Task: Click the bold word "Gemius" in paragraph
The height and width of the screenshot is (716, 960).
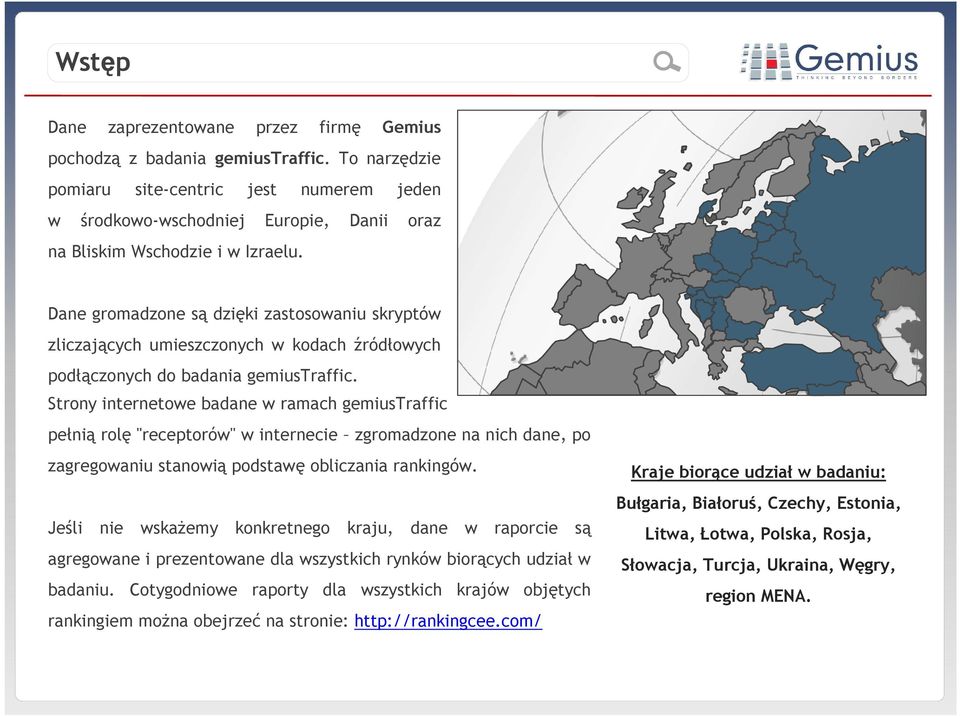Action: [x=411, y=127]
